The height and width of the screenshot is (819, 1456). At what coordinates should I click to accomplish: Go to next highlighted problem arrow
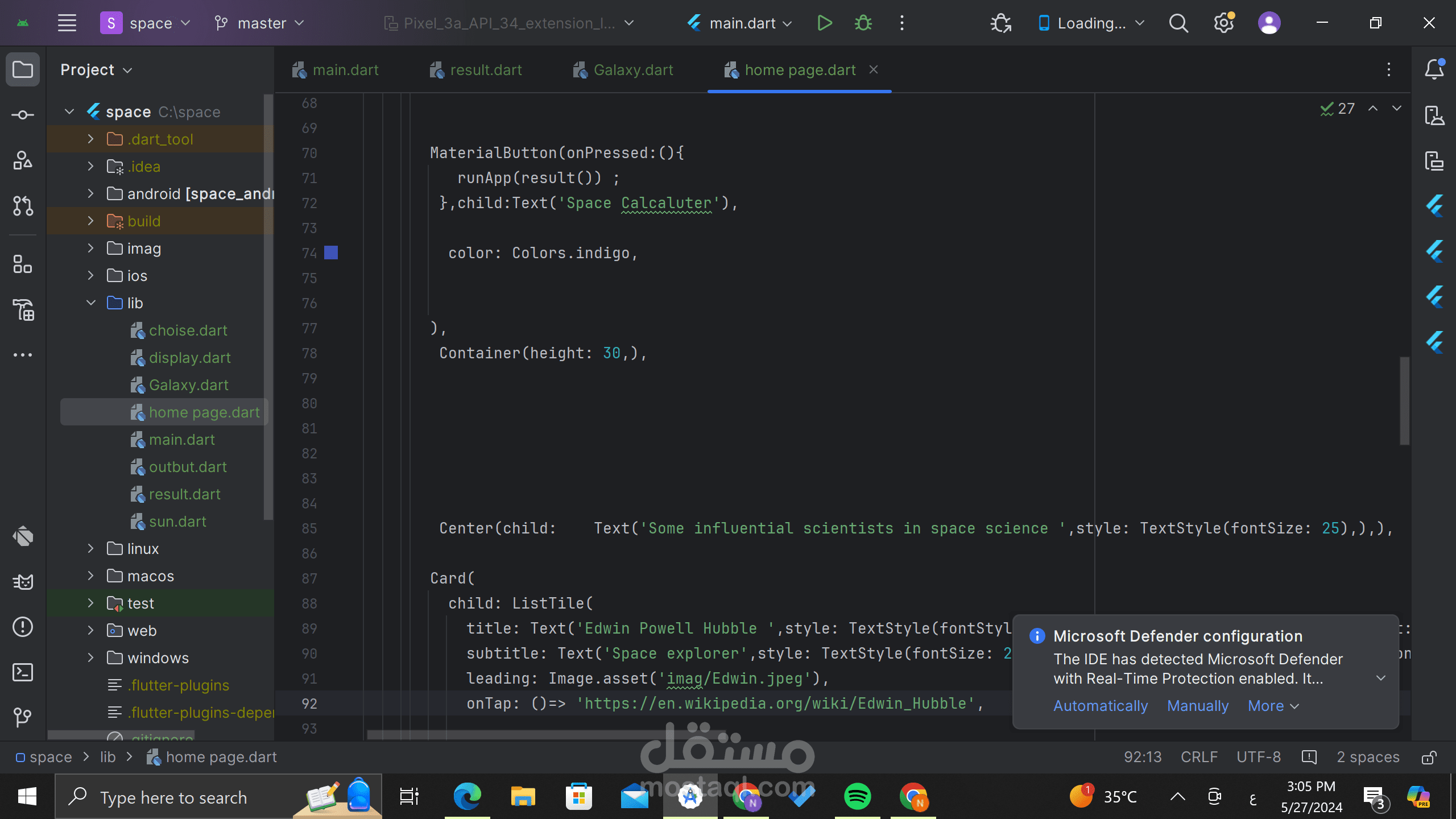coord(1397,108)
